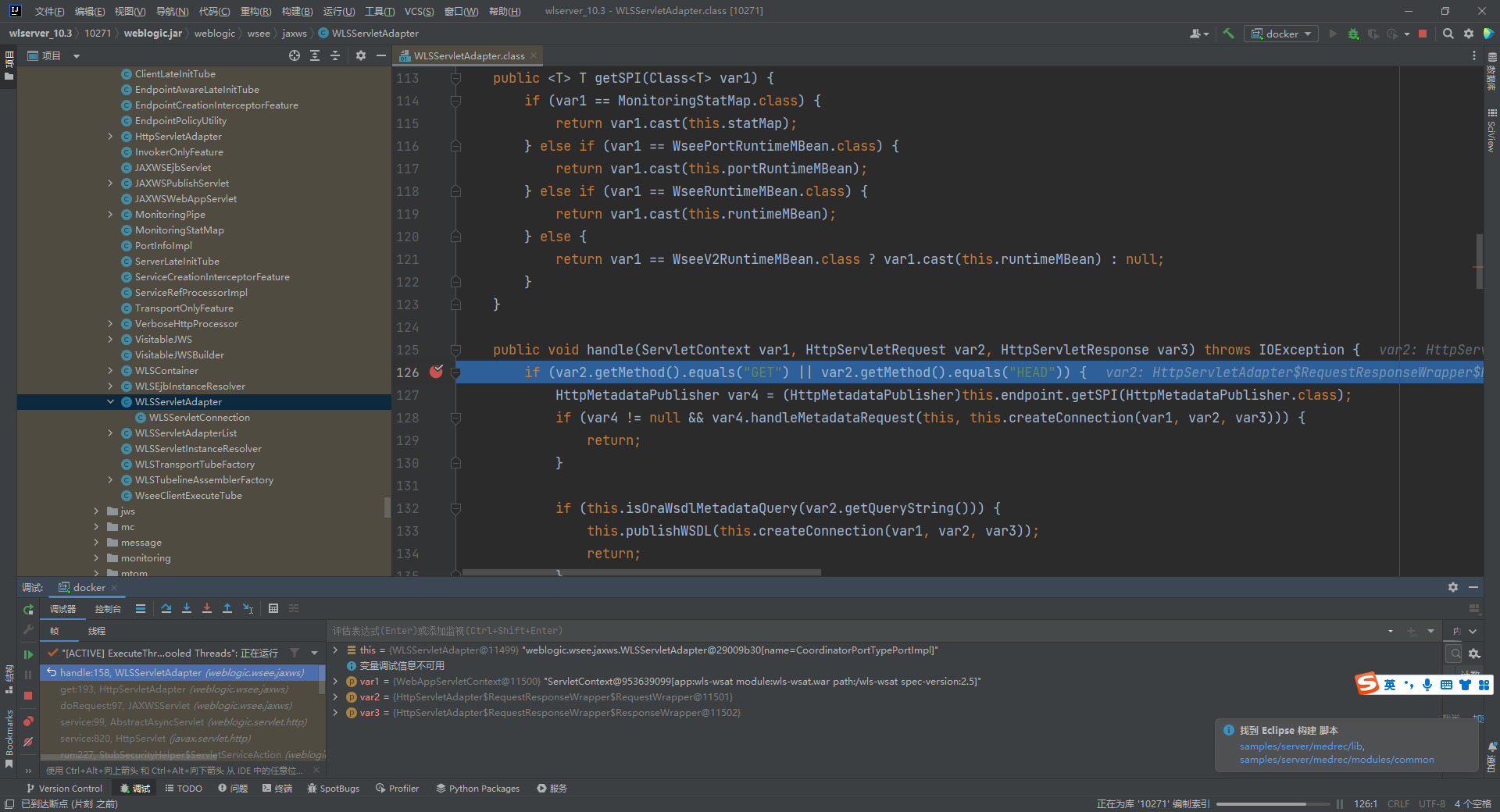Expand the 'this' variable in debugger
Viewport: 1500px width, 812px height.
(x=336, y=650)
